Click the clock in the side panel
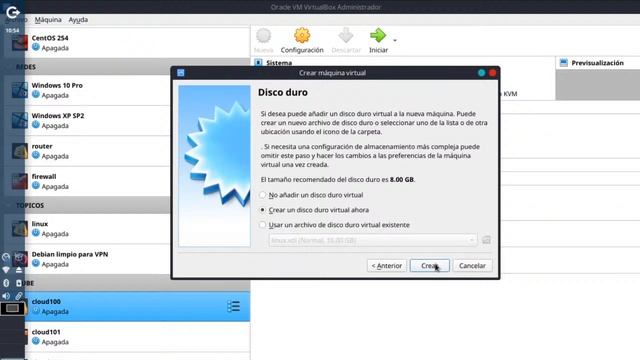Image resolution: width=640 pixels, height=360 pixels. 12,31
